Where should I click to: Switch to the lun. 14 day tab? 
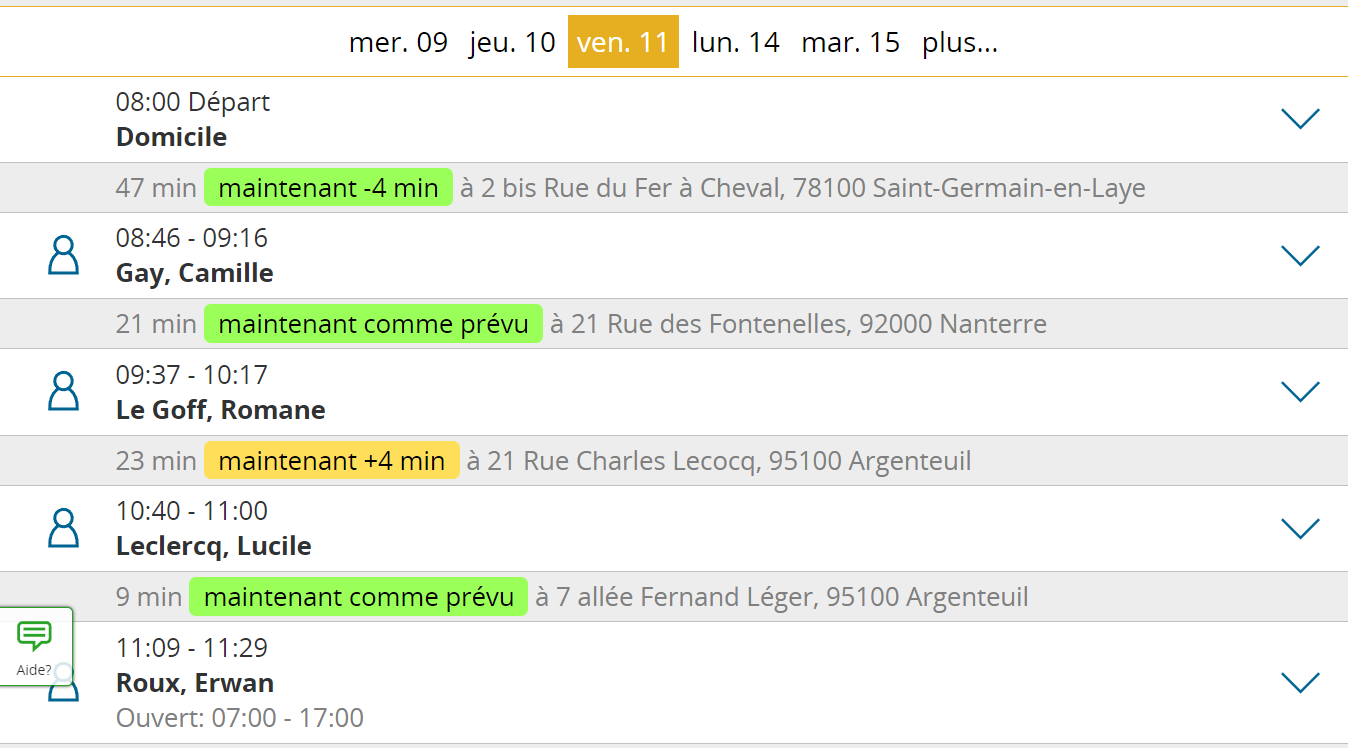pyautogui.click(x=735, y=42)
